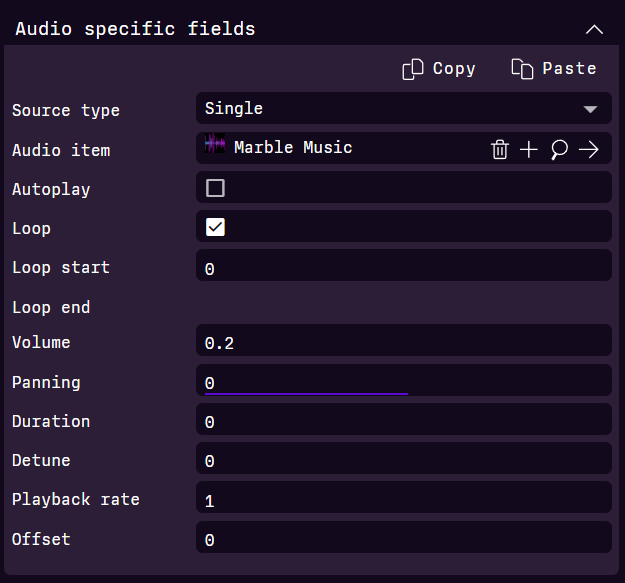This screenshot has height=583, width=625.
Task: Click the Paste button
Action: [554, 69]
